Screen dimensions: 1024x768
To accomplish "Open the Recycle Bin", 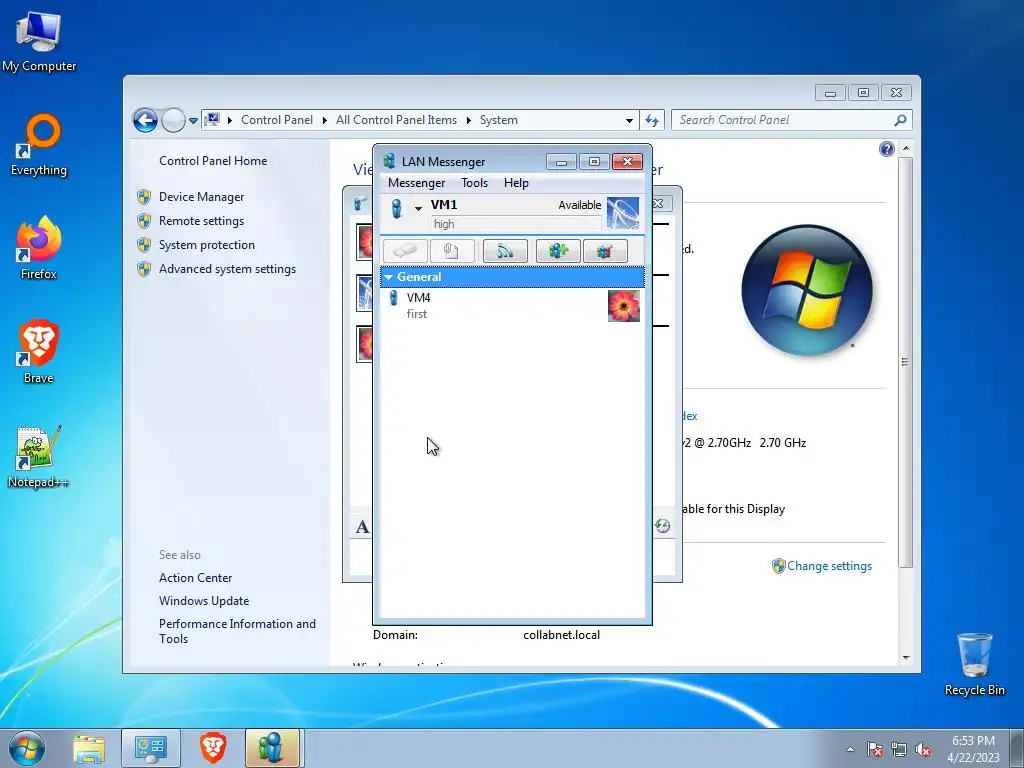I will 974,664.
